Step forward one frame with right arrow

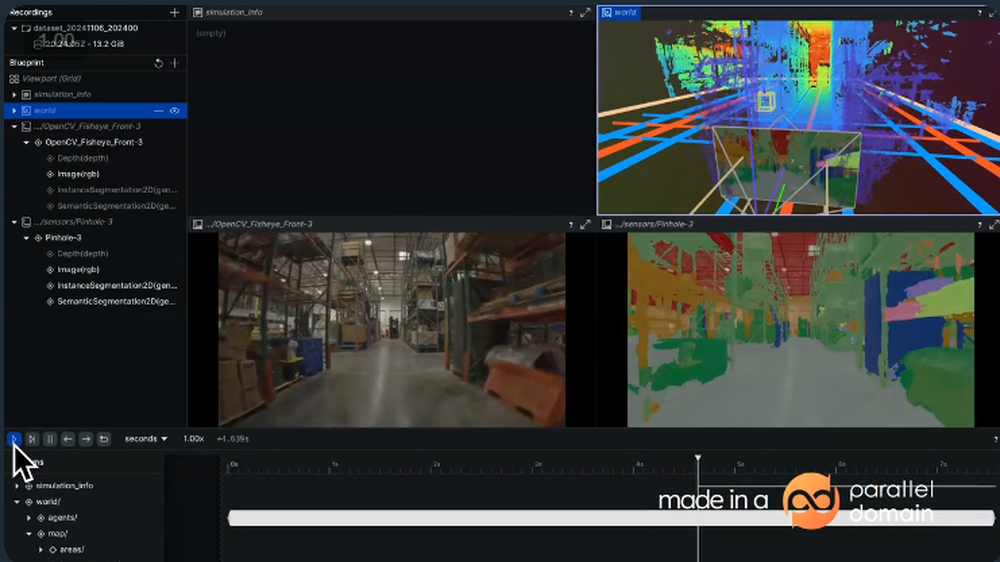[x=85, y=439]
